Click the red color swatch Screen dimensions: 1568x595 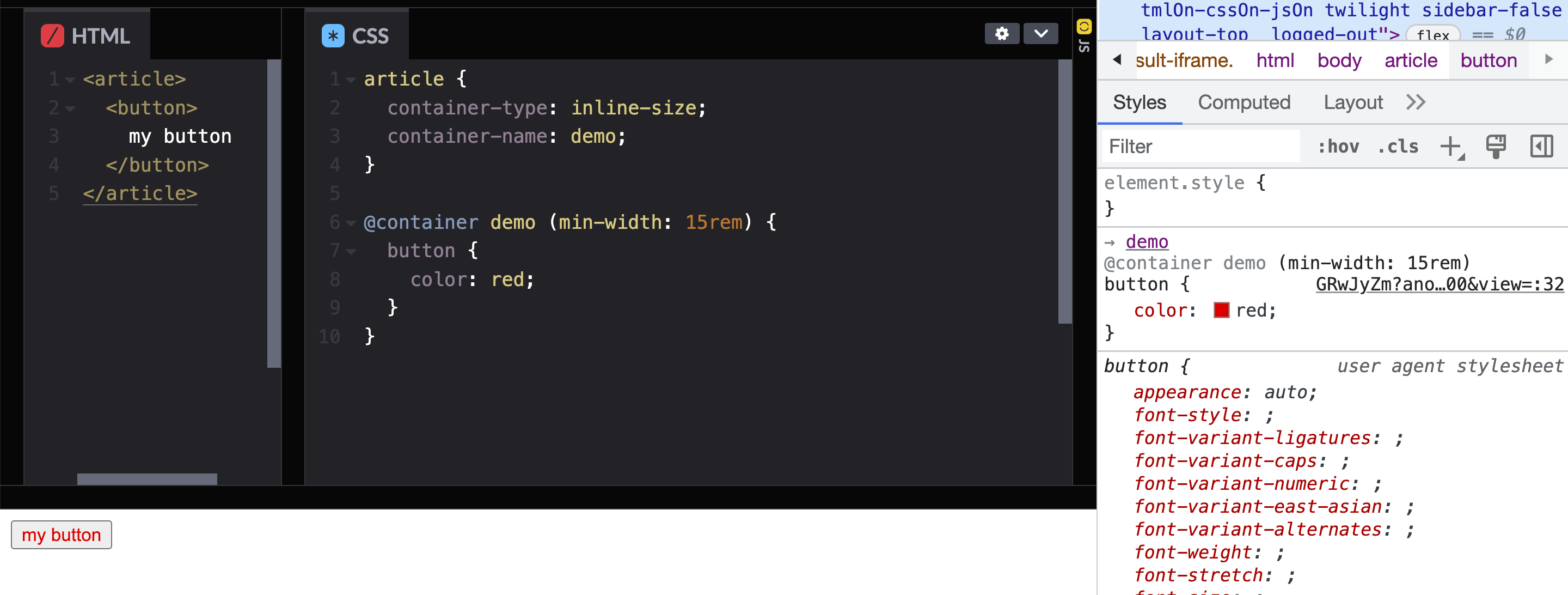click(x=1221, y=311)
